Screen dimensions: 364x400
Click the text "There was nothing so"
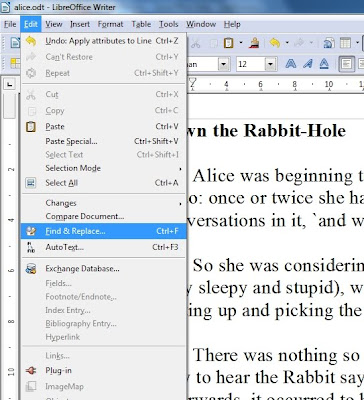(x=276, y=355)
